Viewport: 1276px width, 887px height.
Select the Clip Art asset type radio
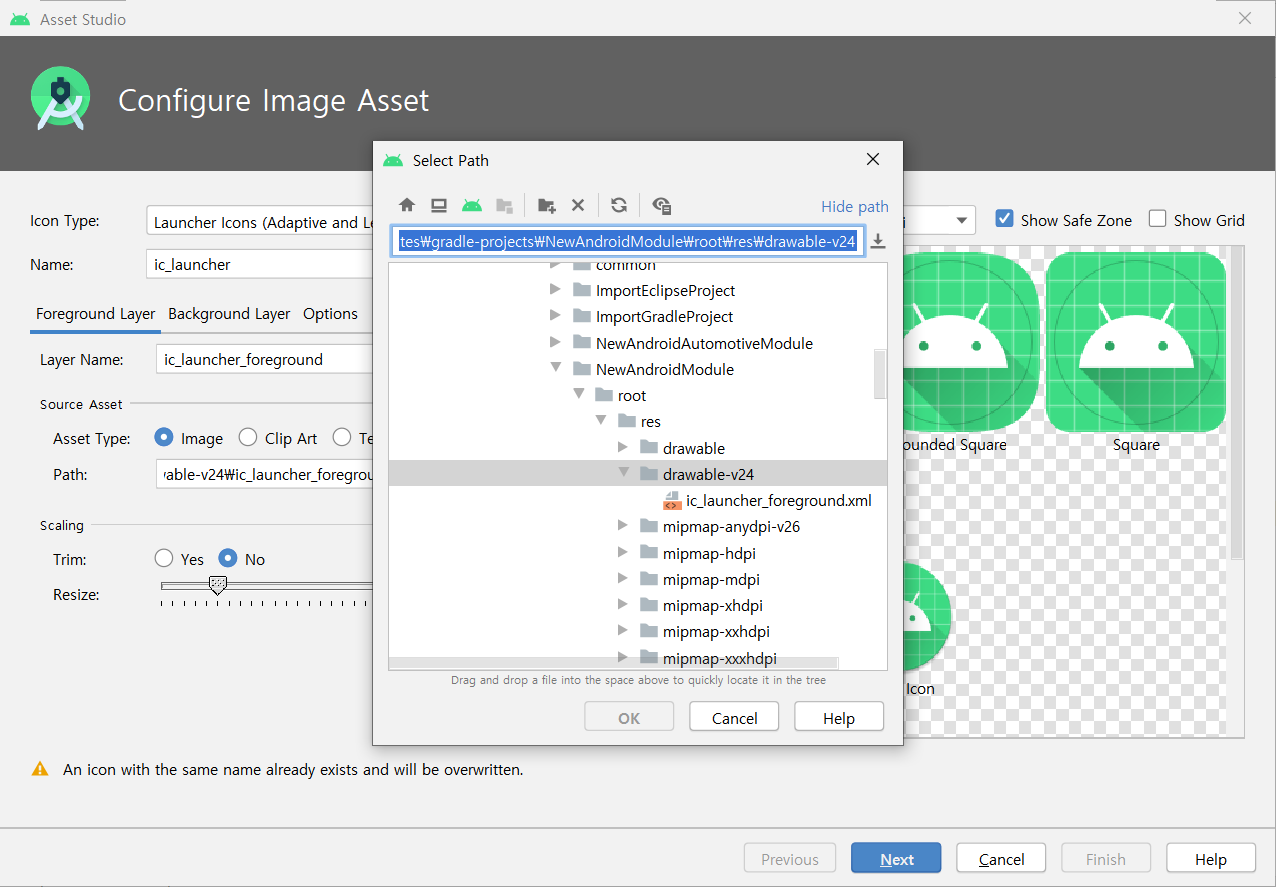247,438
